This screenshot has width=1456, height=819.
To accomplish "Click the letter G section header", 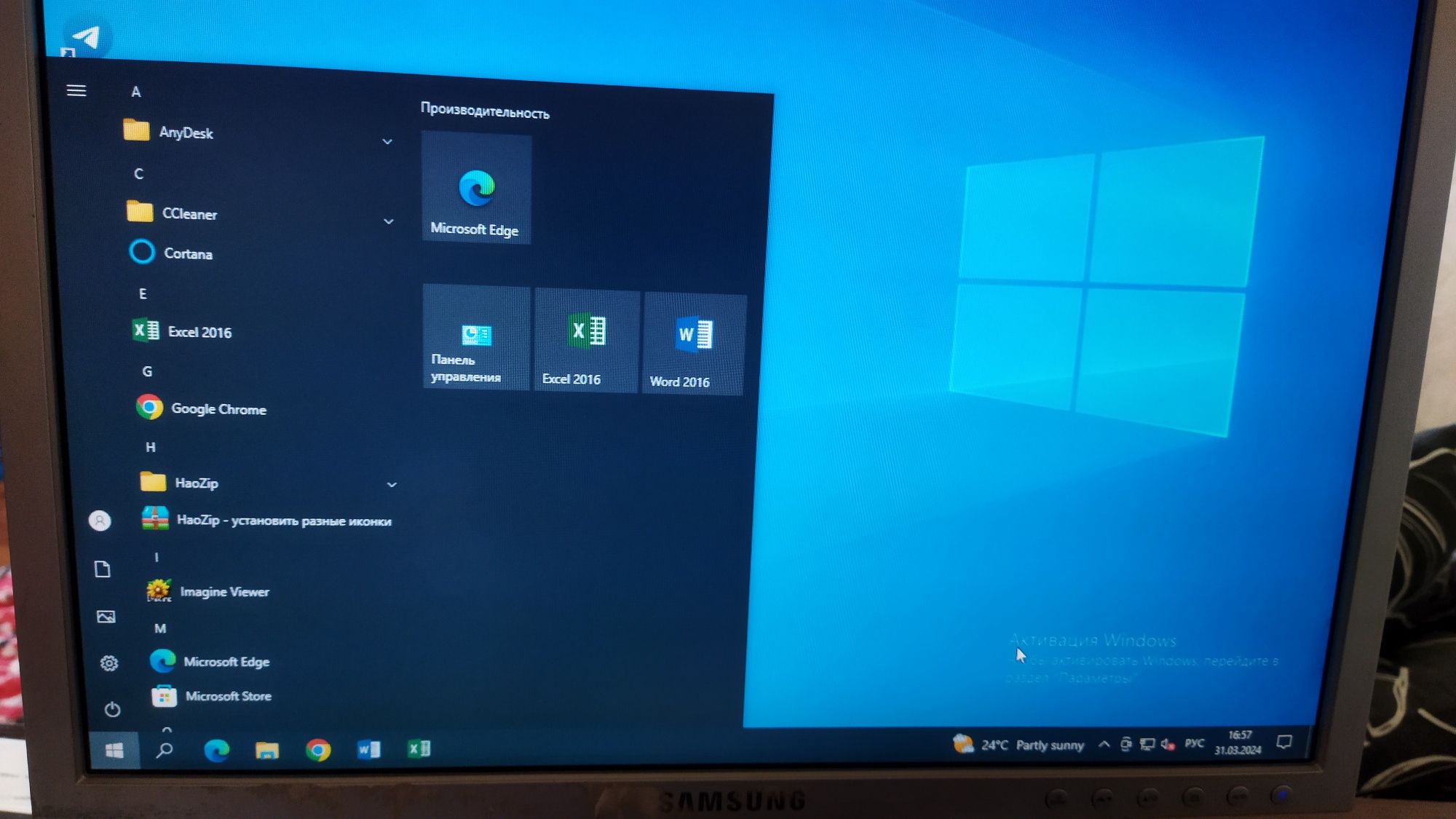I will [x=147, y=371].
